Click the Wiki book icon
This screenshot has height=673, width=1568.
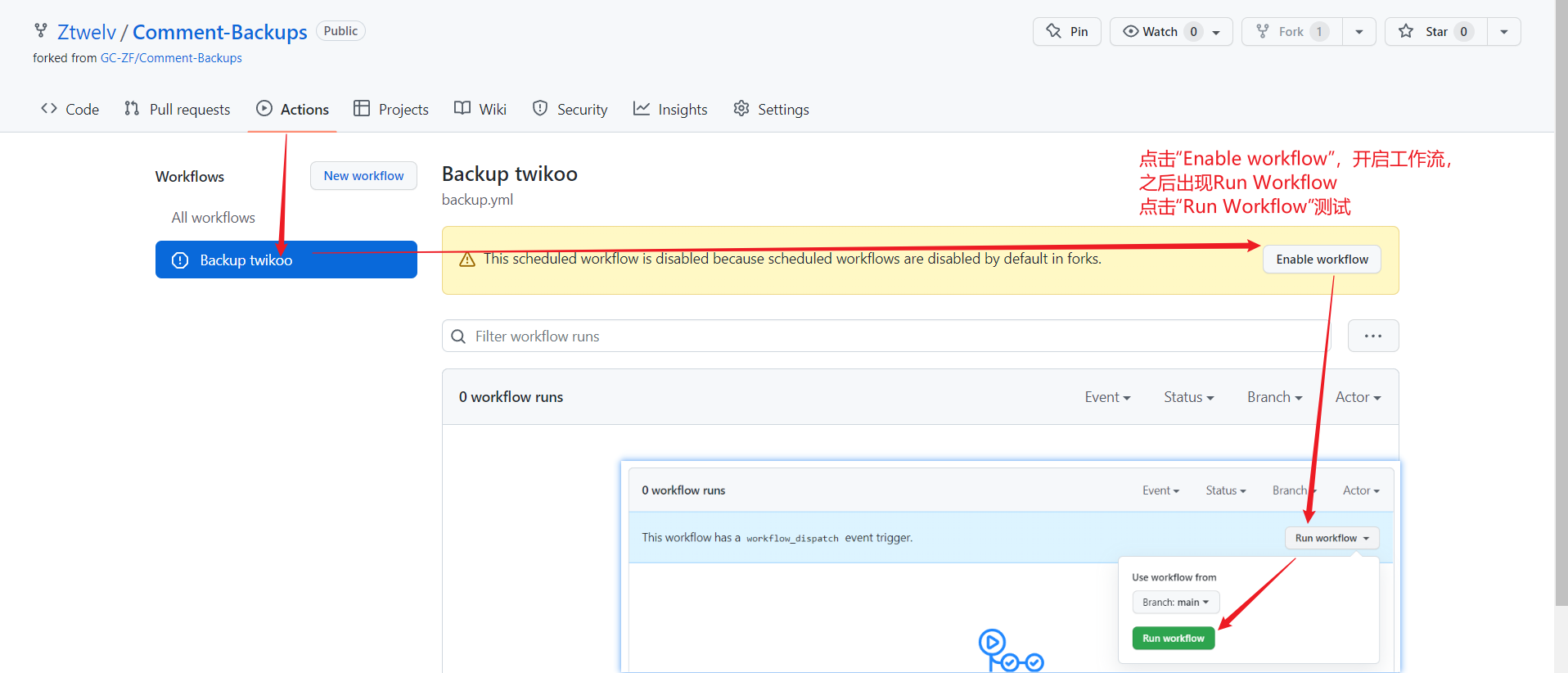(x=462, y=108)
